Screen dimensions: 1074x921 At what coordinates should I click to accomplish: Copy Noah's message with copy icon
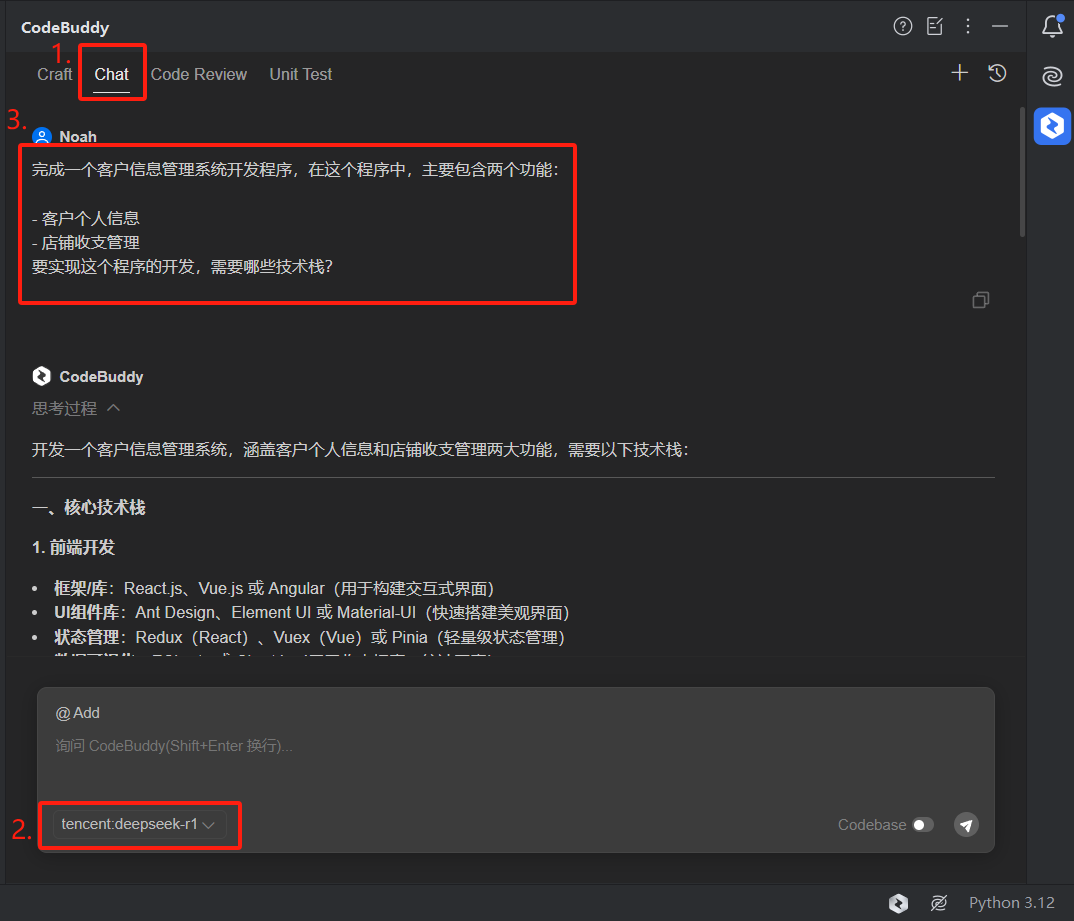(x=981, y=300)
